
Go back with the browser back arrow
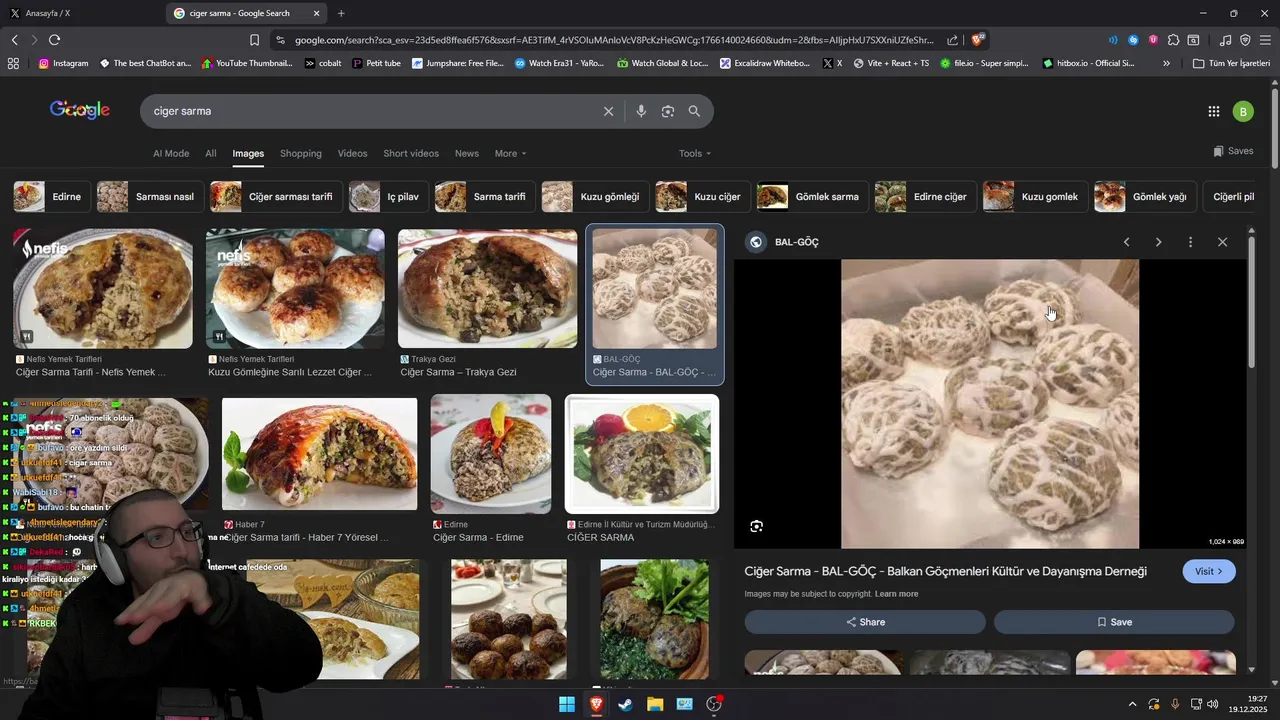click(x=14, y=40)
